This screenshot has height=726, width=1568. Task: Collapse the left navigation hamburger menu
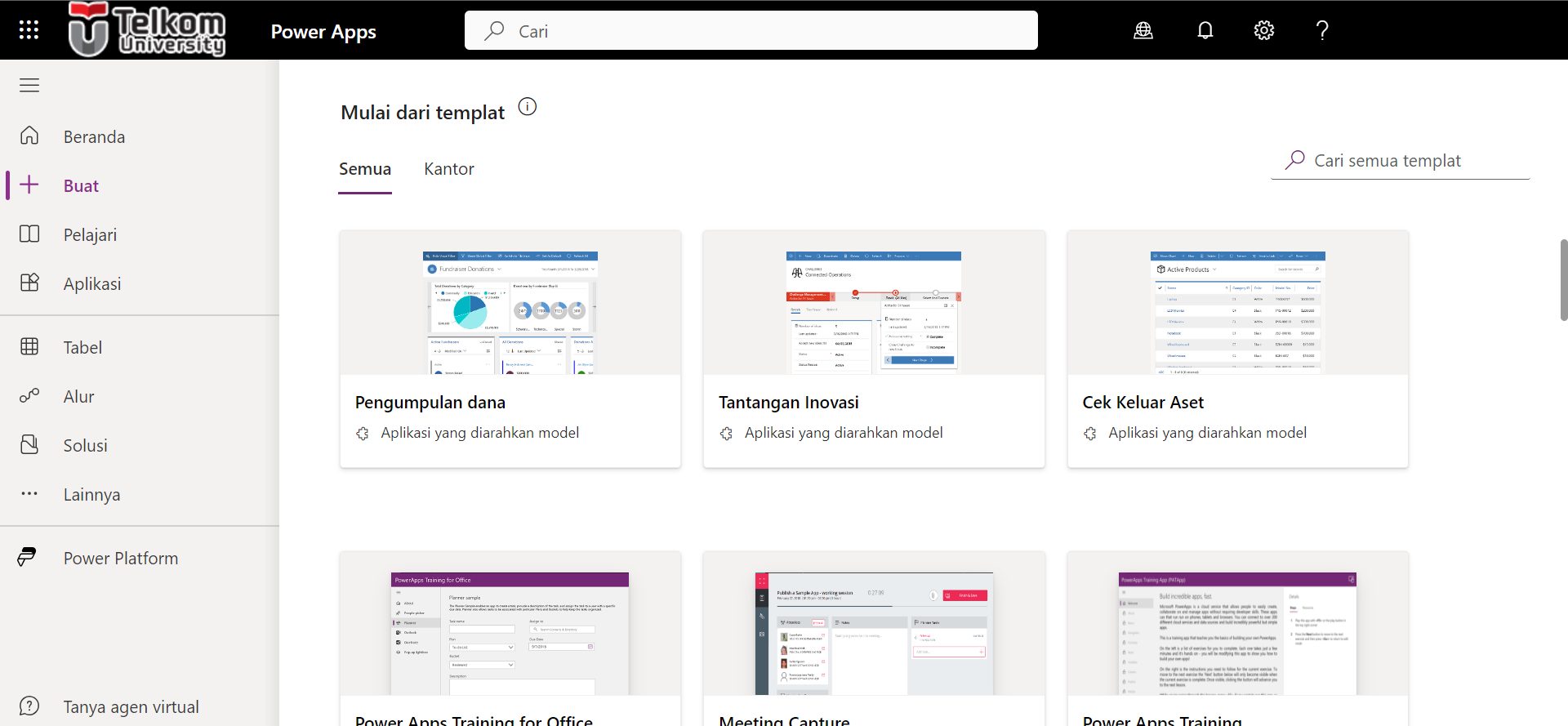click(x=29, y=86)
